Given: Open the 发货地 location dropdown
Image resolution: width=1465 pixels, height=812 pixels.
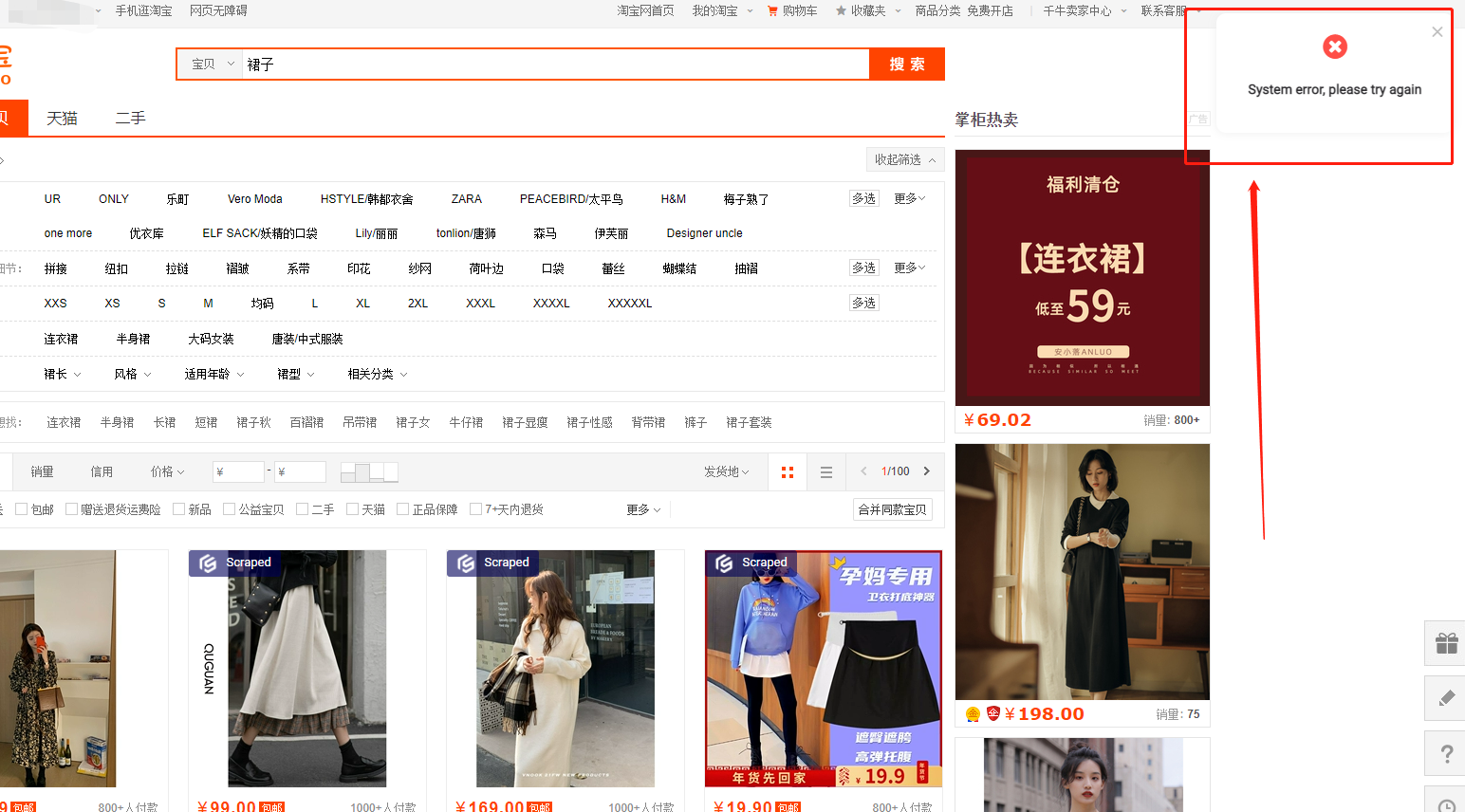Looking at the screenshot, I should point(727,471).
